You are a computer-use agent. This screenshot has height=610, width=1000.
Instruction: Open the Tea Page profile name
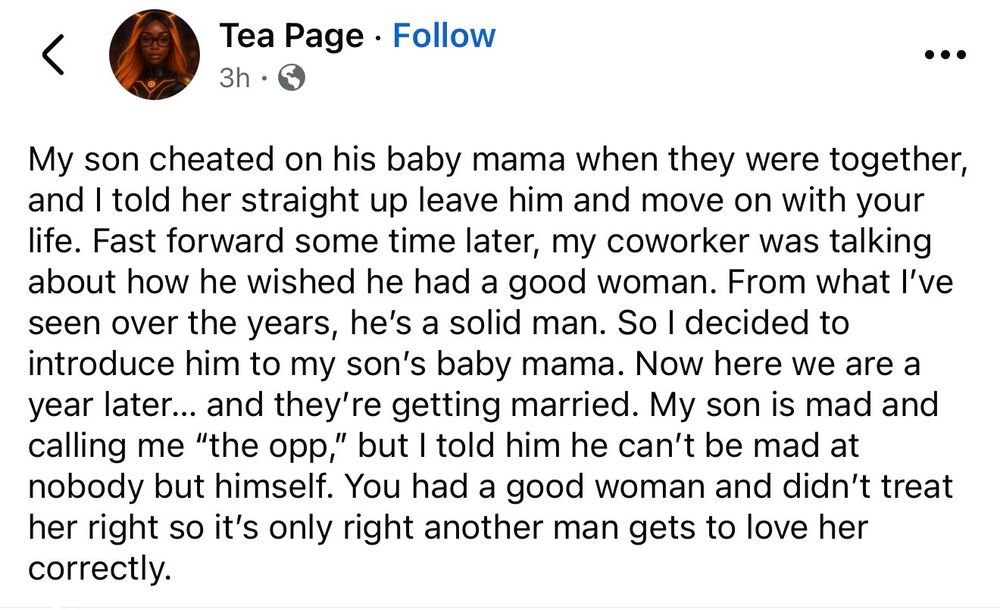pos(291,36)
